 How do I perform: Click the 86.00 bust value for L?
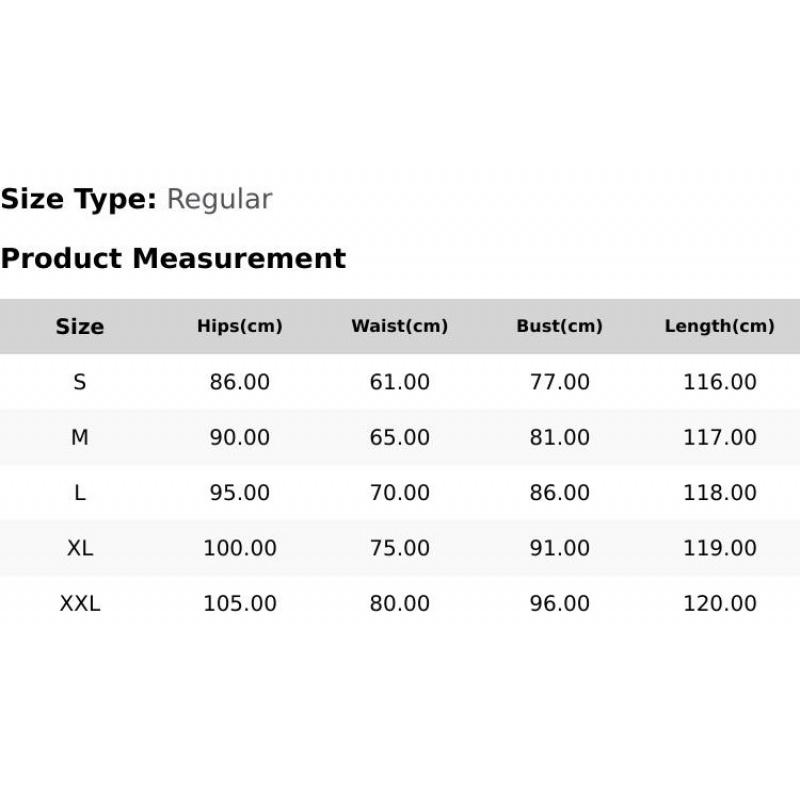tap(560, 493)
